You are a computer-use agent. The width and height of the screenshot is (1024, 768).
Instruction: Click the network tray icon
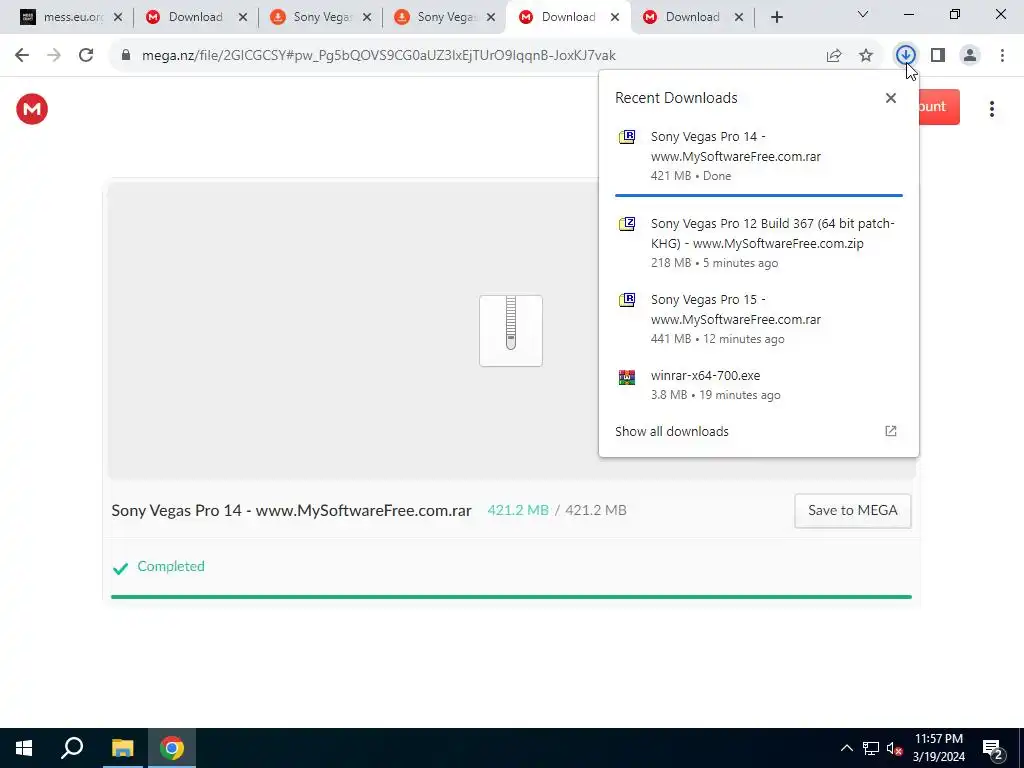coord(871,748)
